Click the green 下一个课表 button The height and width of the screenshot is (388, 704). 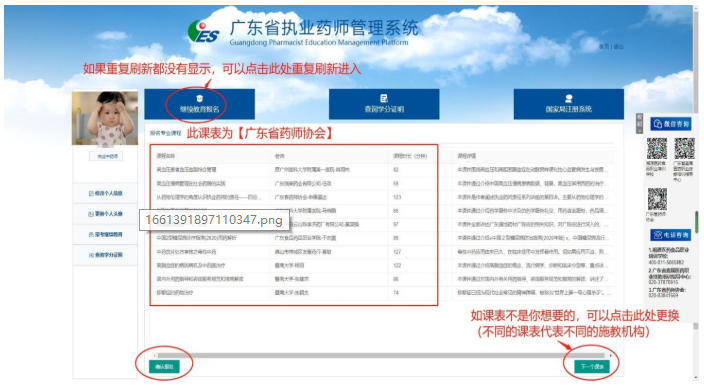pos(592,366)
